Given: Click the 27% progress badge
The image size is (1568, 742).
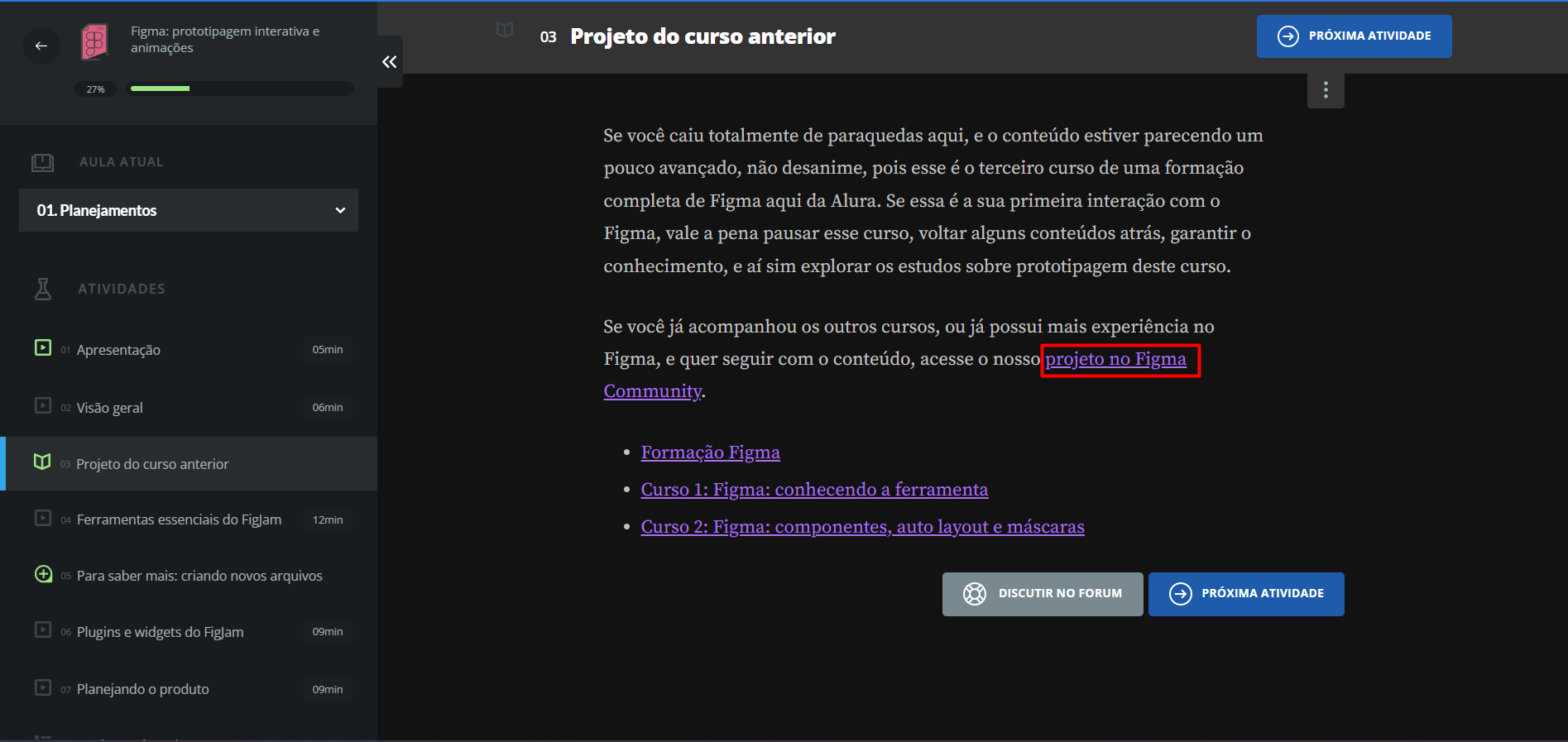Looking at the screenshot, I should coord(96,89).
